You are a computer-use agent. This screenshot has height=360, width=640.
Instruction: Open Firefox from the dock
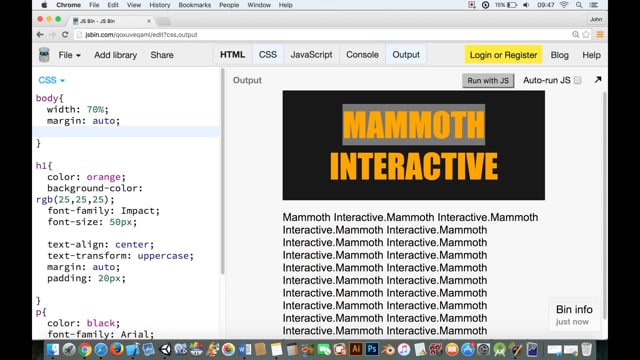click(117, 349)
